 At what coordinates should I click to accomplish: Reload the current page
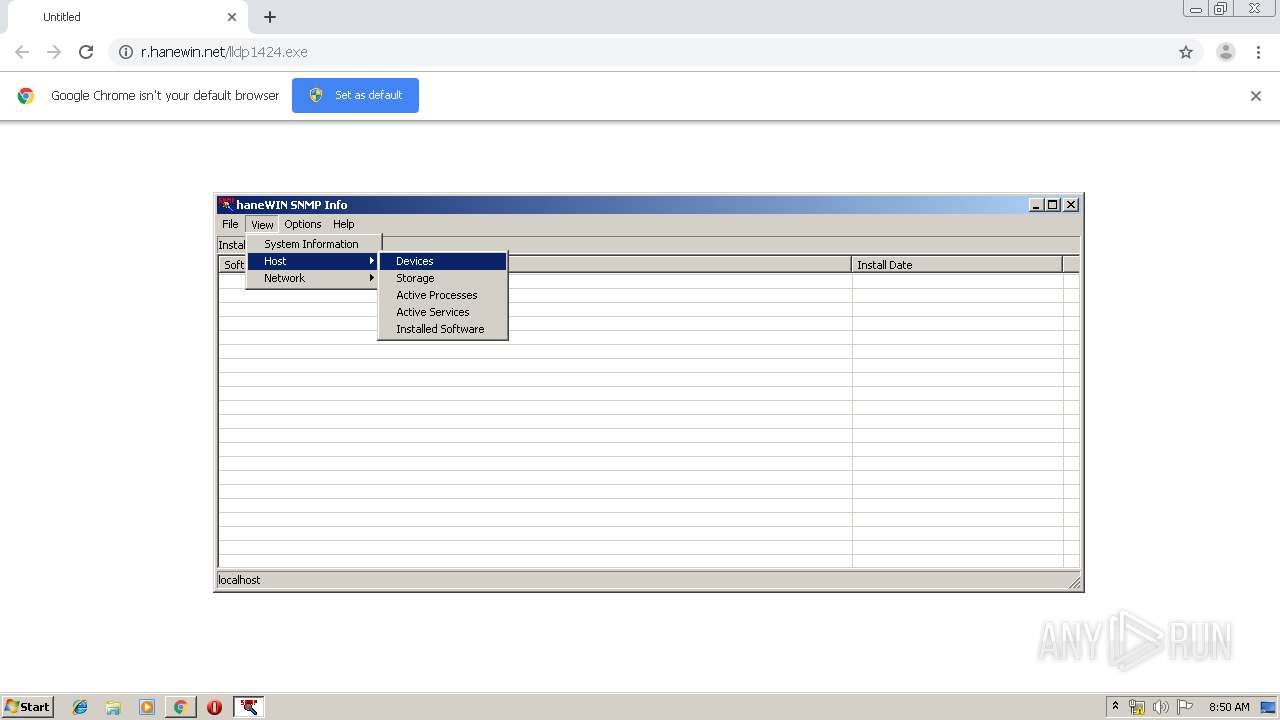[x=86, y=52]
